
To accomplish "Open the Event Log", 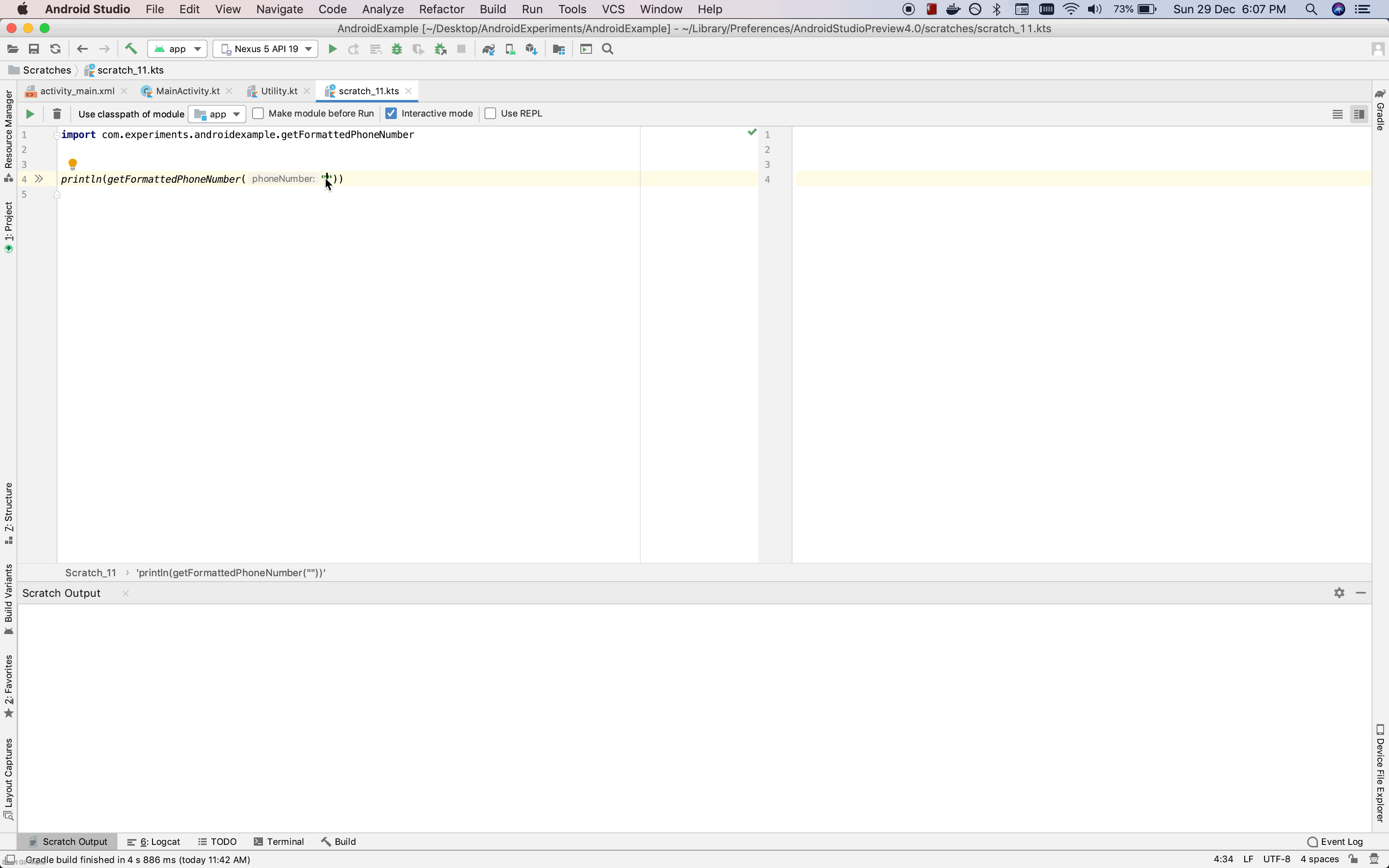I will click(1335, 842).
